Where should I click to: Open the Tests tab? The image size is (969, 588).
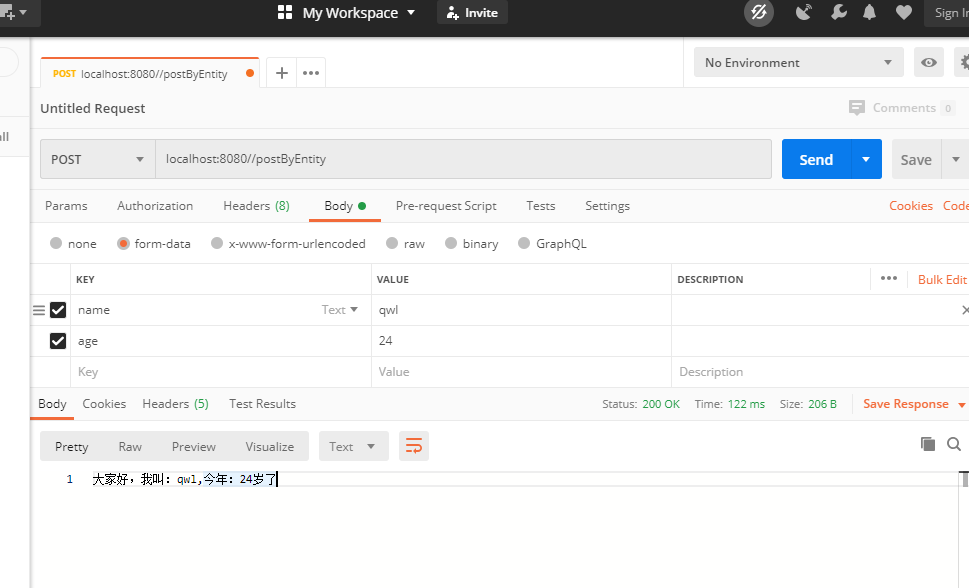click(541, 206)
